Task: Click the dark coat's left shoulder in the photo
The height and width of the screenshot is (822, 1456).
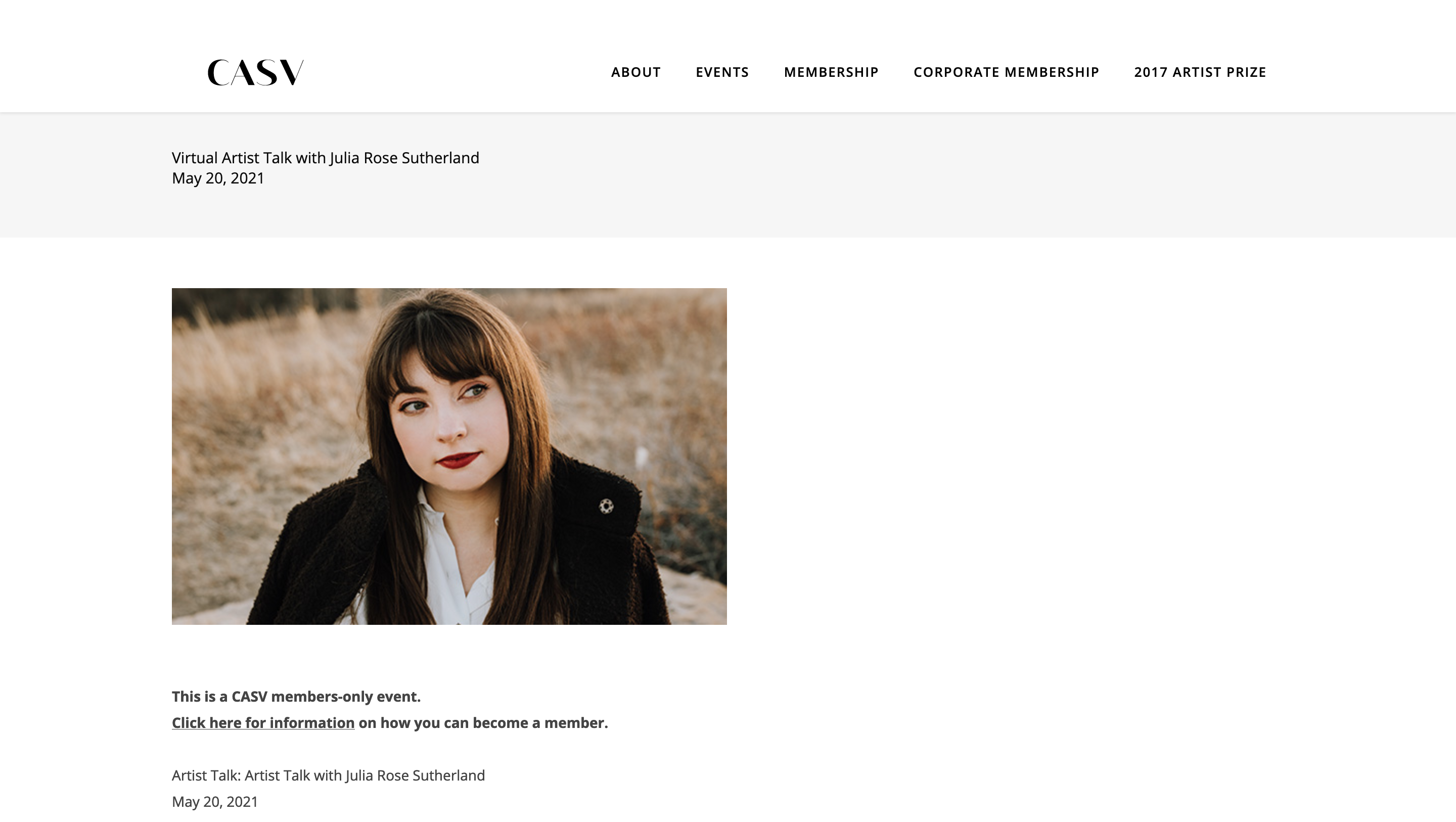Action: pyautogui.click(x=328, y=520)
